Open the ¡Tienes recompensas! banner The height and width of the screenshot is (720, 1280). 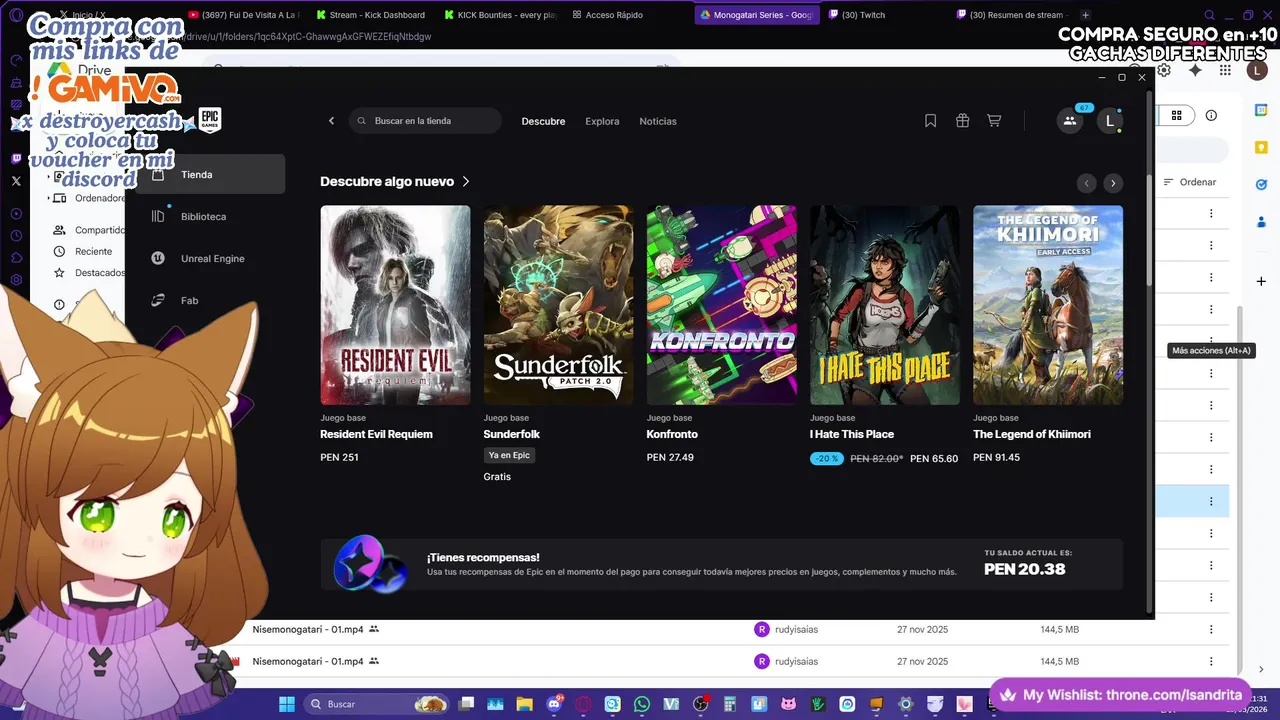pos(722,564)
